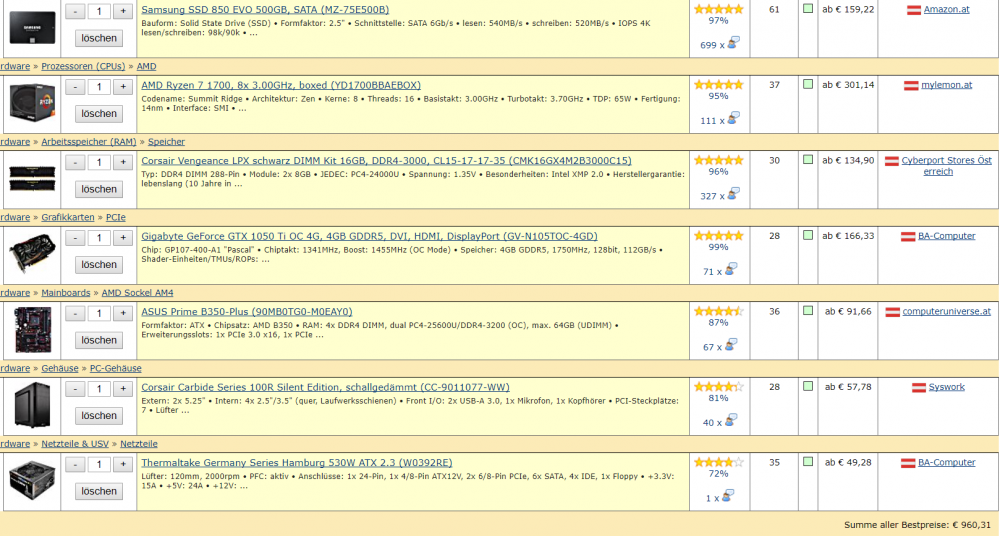Open reviews icon for ASUS Prime B350-Plus
The height and width of the screenshot is (536, 1000).
click(x=731, y=345)
